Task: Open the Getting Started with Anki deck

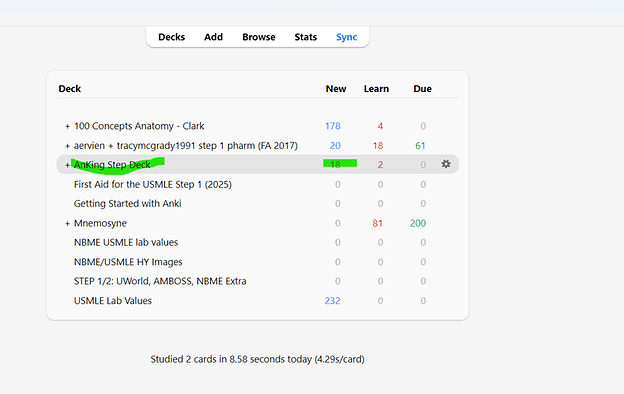Action: tap(127, 203)
